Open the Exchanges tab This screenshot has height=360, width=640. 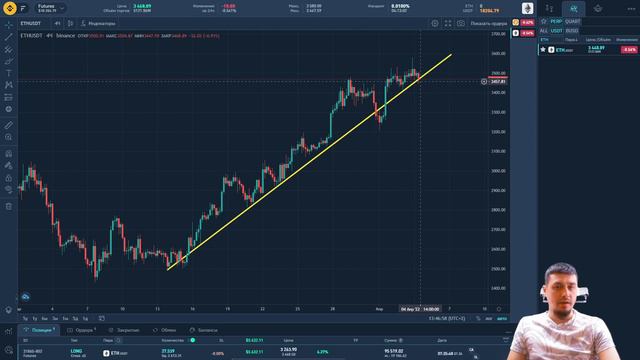[164, 330]
